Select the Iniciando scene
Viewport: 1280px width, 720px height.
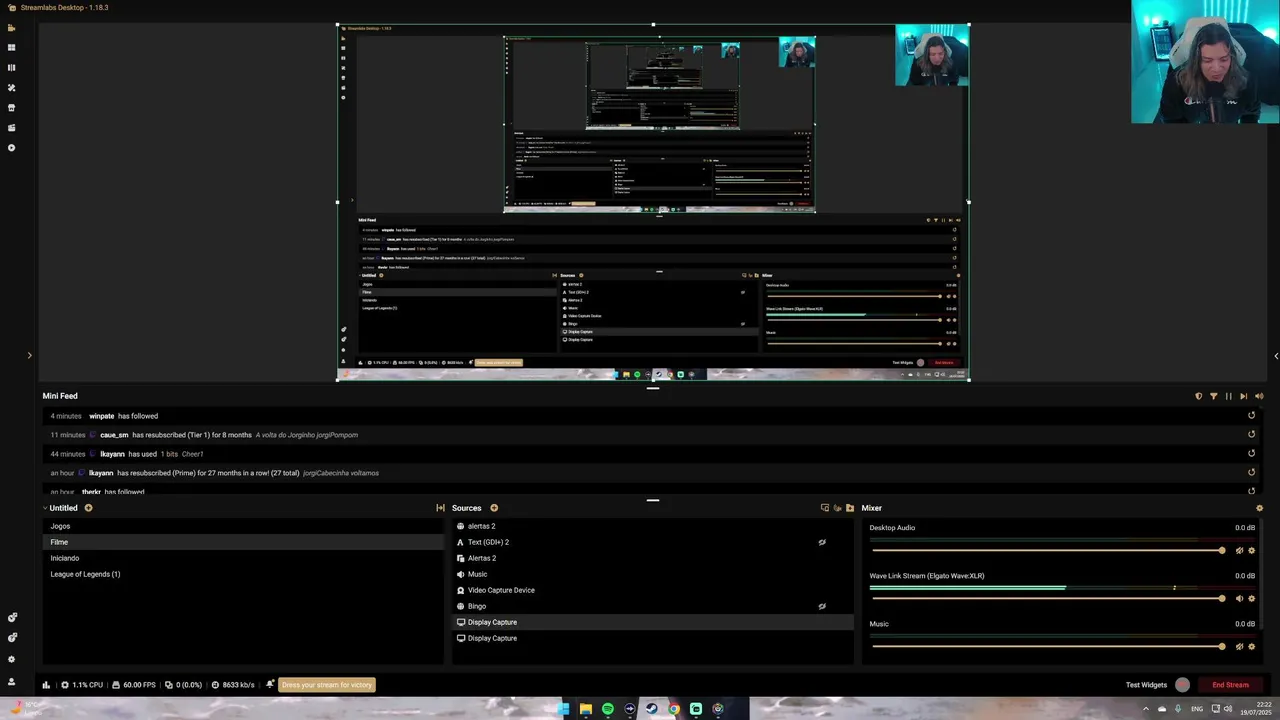click(243, 558)
